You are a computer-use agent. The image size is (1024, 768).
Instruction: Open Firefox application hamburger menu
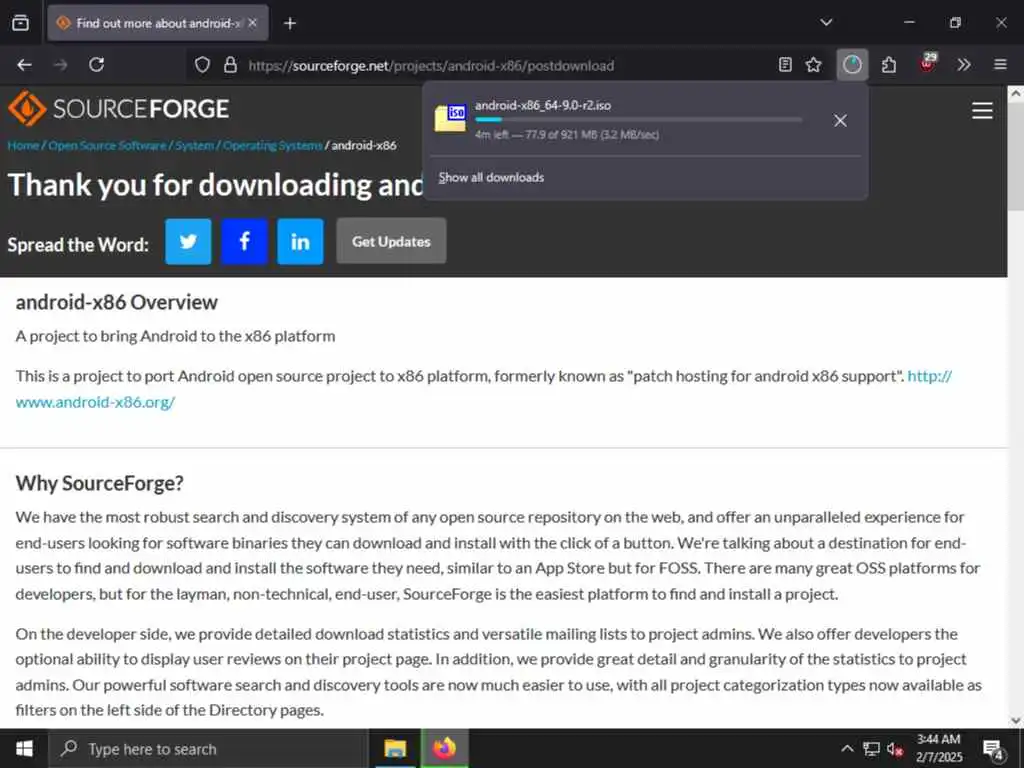[x=1000, y=65]
